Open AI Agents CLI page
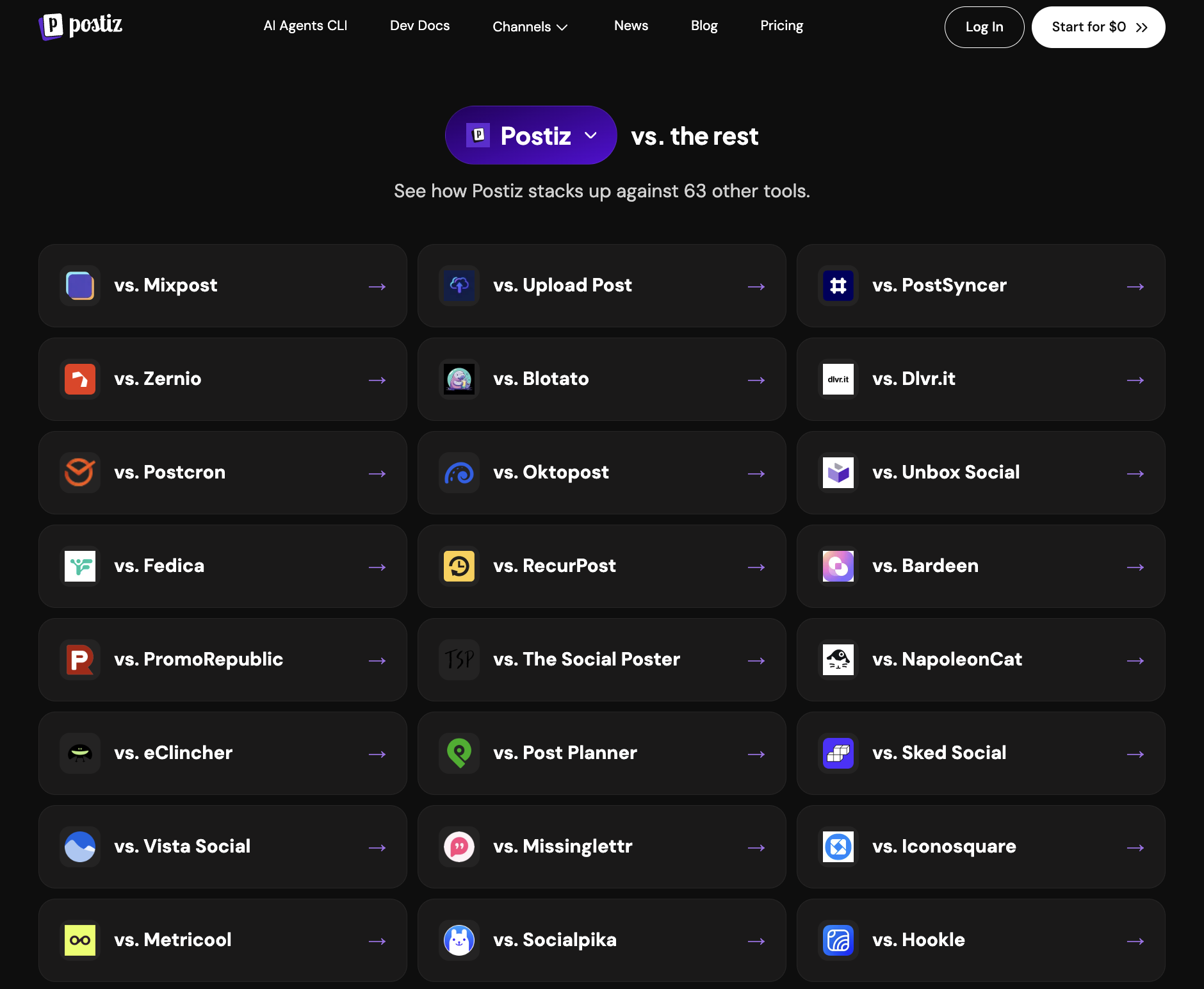Screen dimensions: 1204x989 (x=305, y=26)
